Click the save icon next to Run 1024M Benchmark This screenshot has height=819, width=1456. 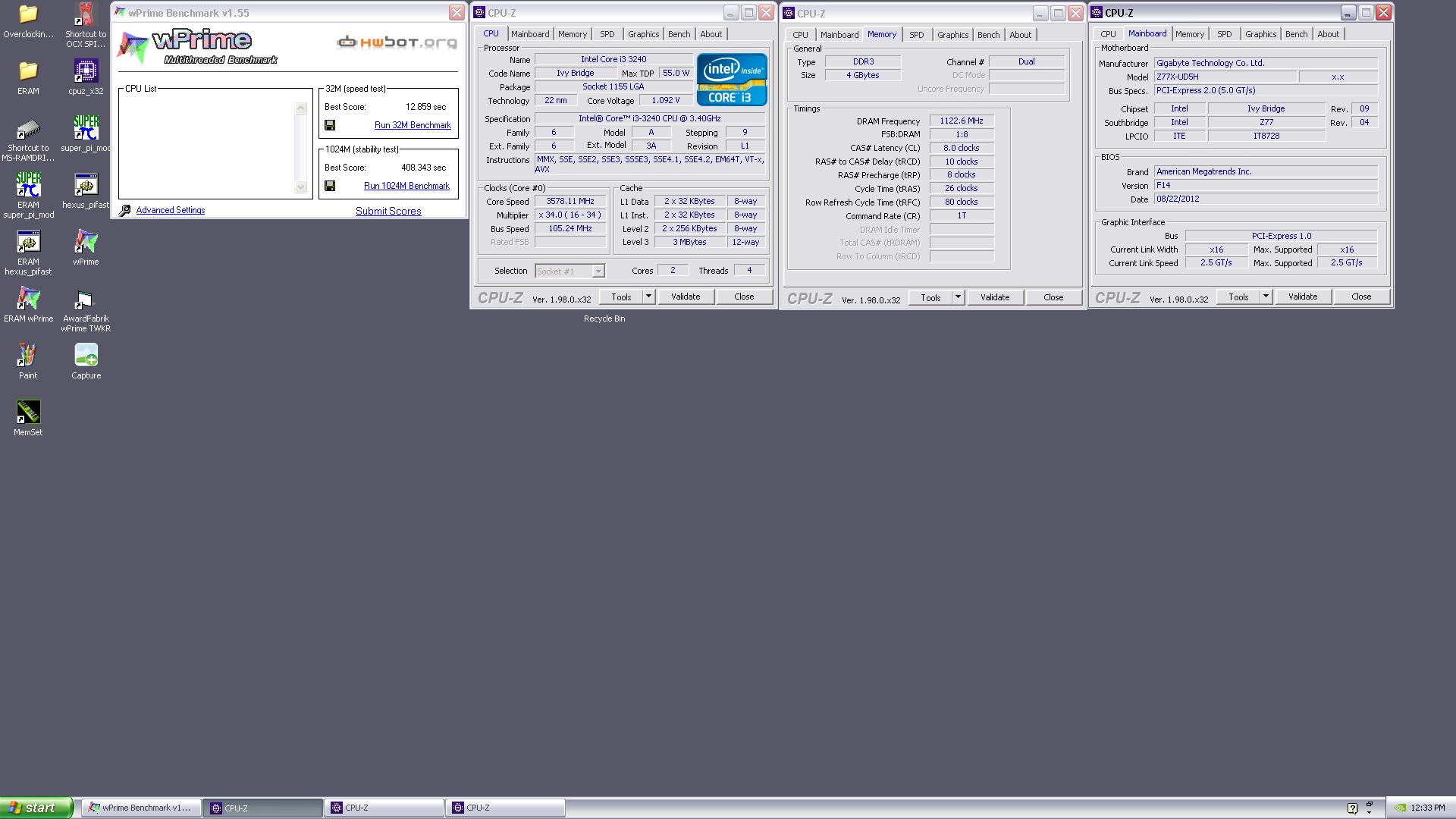330,186
